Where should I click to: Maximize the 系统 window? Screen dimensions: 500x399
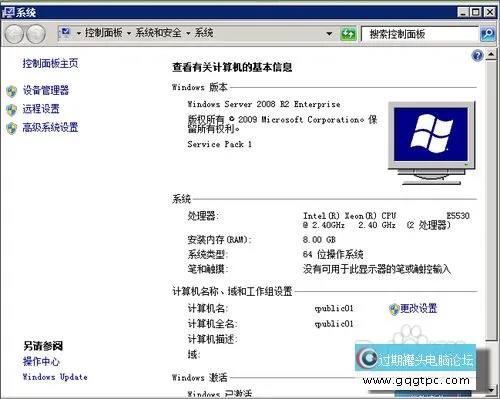pos(476,13)
